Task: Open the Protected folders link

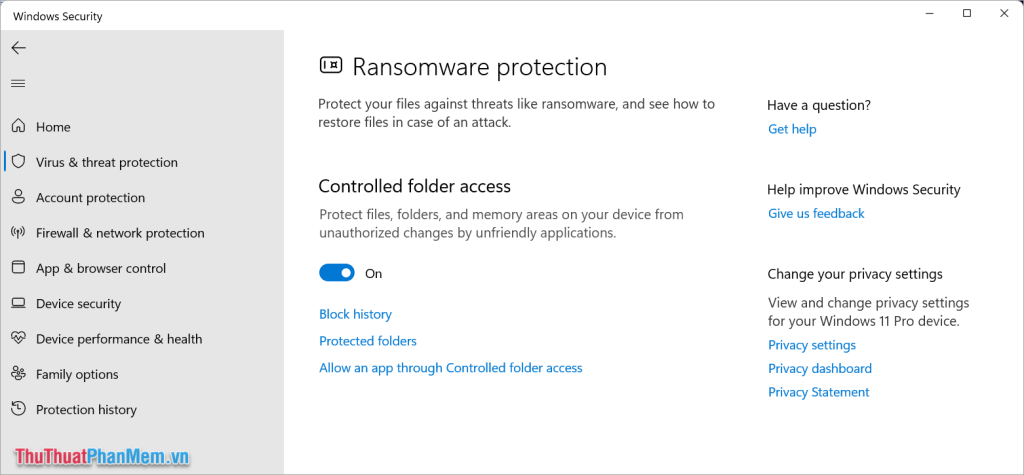Action: (368, 341)
